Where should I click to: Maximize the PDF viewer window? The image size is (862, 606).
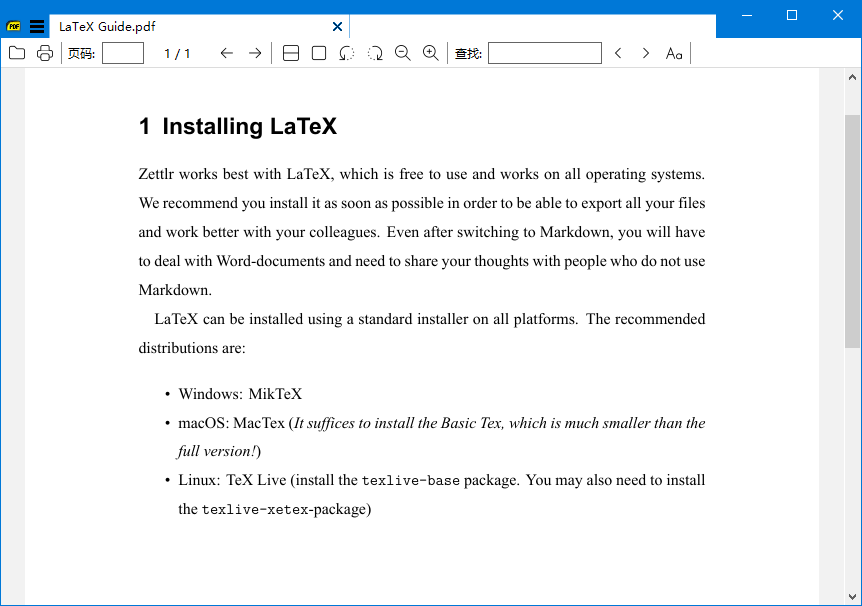pyautogui.click(x=792, y=15)
